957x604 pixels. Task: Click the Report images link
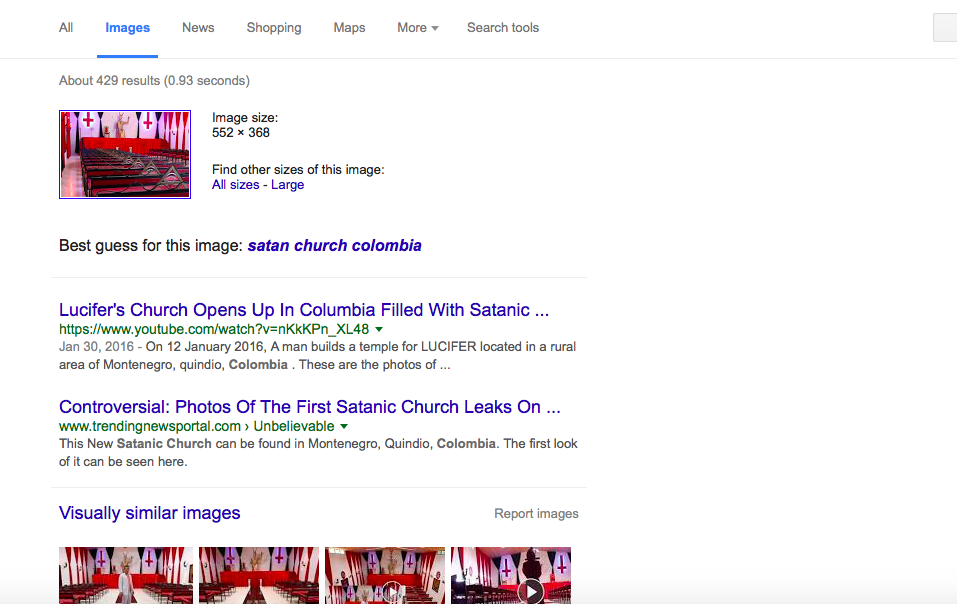tap(536, 514)
